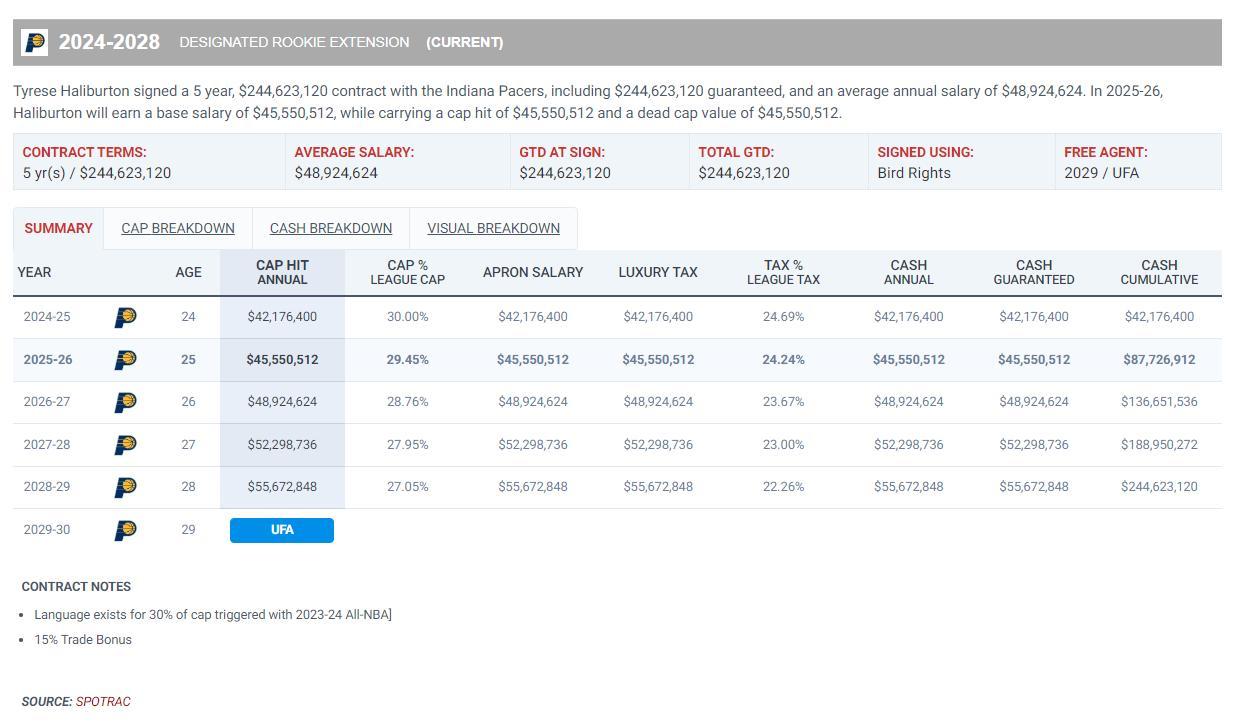Click the Cap Hit Annual column header
Image resolution: width=1237 pixels, height=727 pixels.
(x=282, y=272)
